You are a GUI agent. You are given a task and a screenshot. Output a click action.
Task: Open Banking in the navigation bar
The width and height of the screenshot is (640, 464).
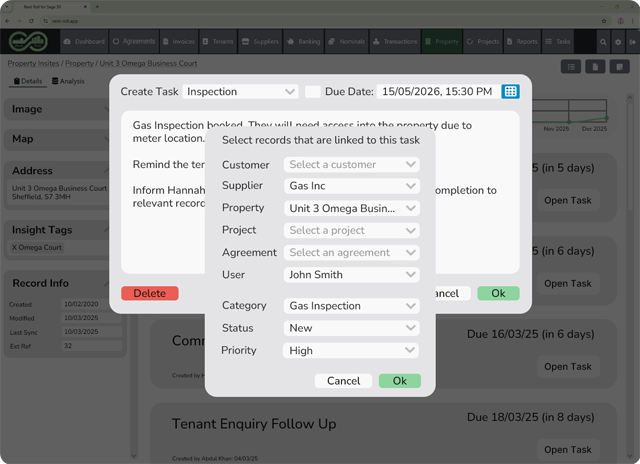304,42
